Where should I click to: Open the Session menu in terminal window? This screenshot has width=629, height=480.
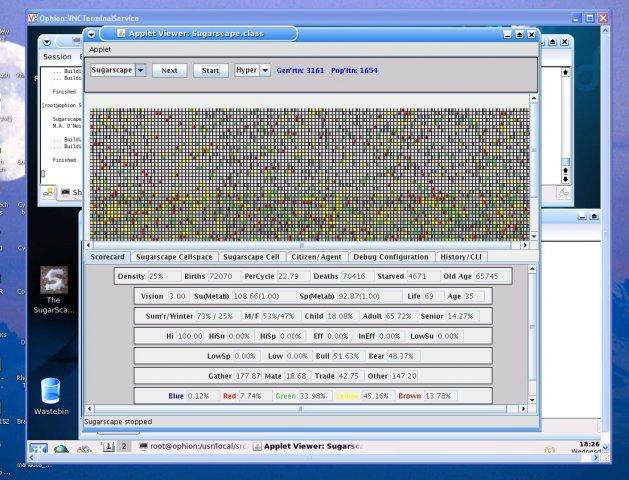(57, 57)
